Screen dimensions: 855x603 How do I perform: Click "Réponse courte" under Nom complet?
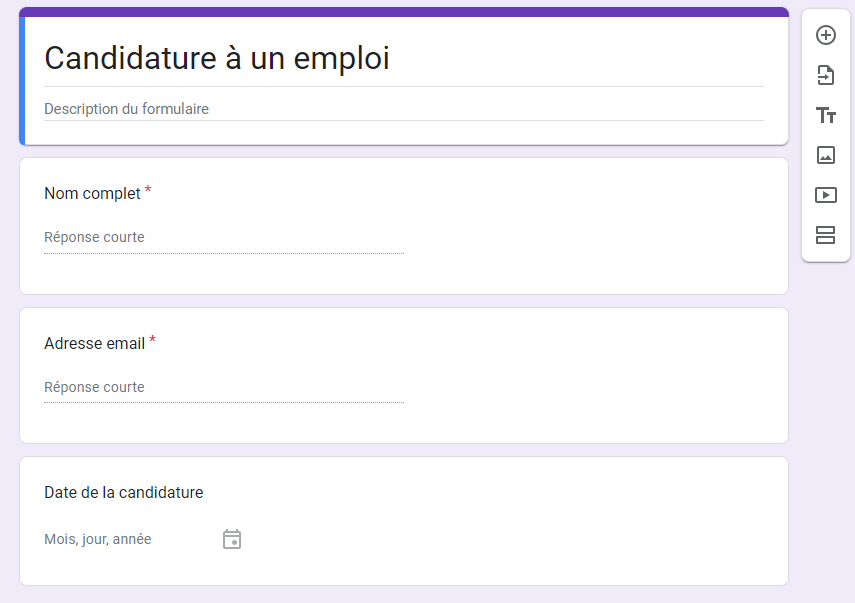[94, 237]
